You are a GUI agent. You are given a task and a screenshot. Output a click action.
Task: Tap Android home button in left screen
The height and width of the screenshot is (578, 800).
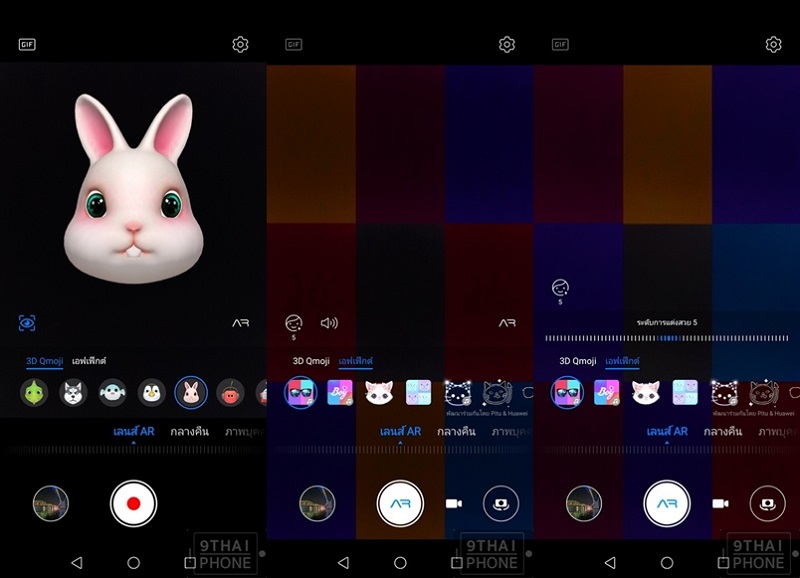134,563
